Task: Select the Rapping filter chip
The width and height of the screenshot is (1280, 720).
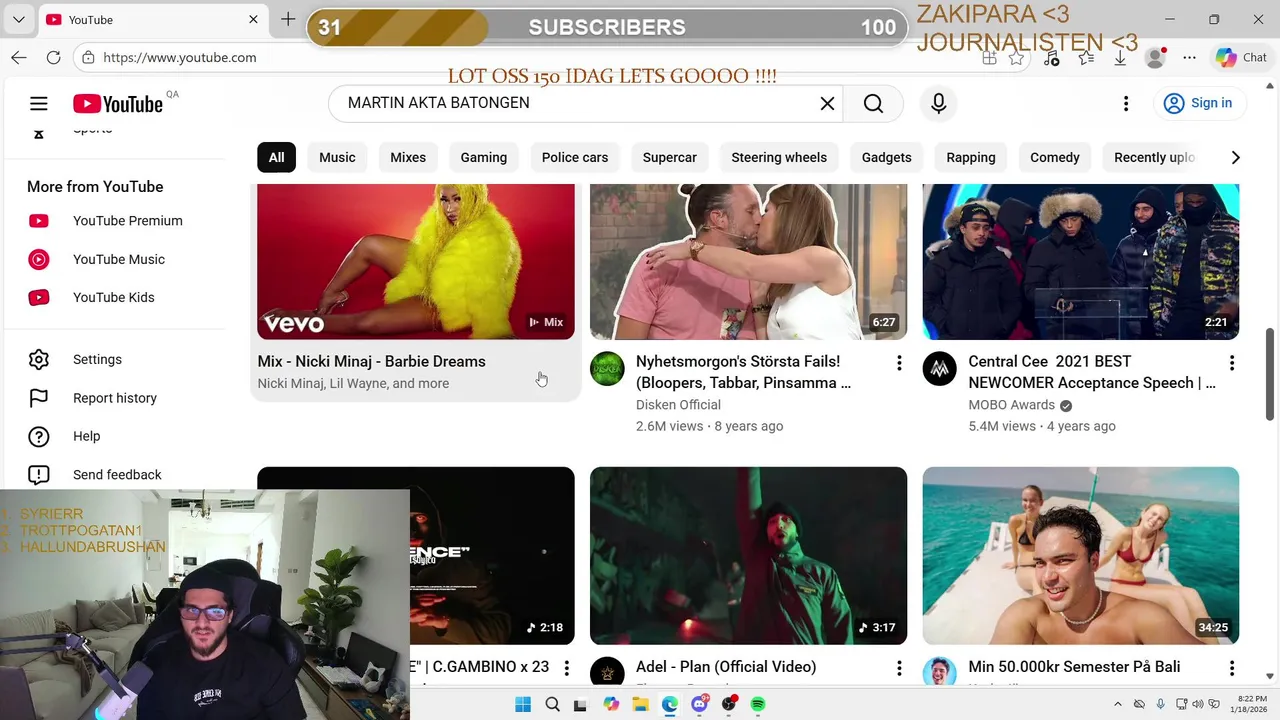Action: pos(971,157)
